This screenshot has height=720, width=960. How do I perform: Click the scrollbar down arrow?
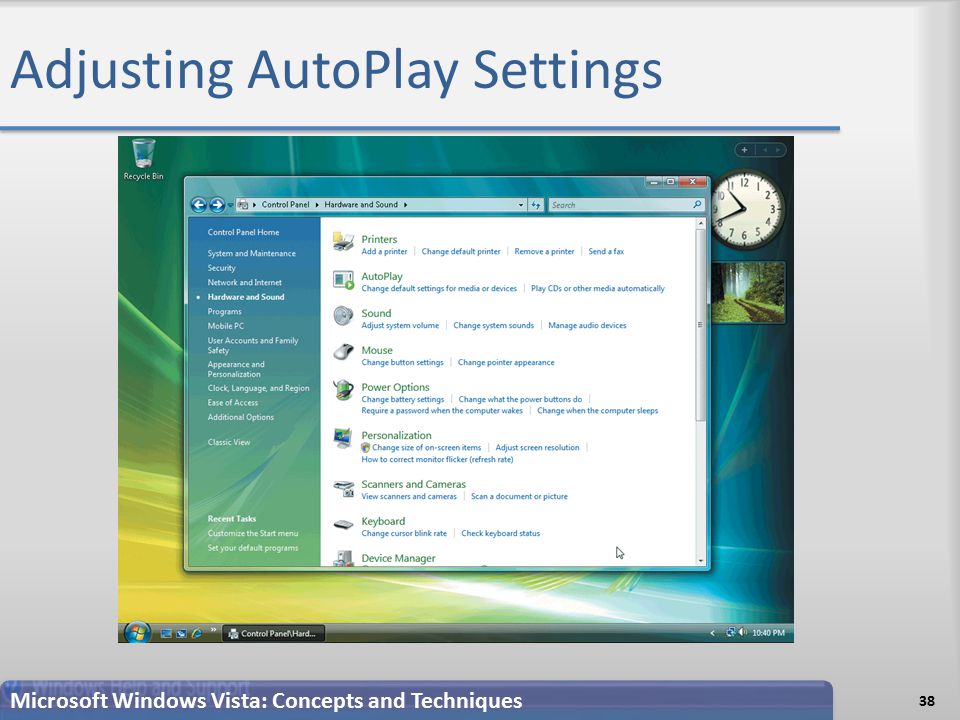(700, 560)
